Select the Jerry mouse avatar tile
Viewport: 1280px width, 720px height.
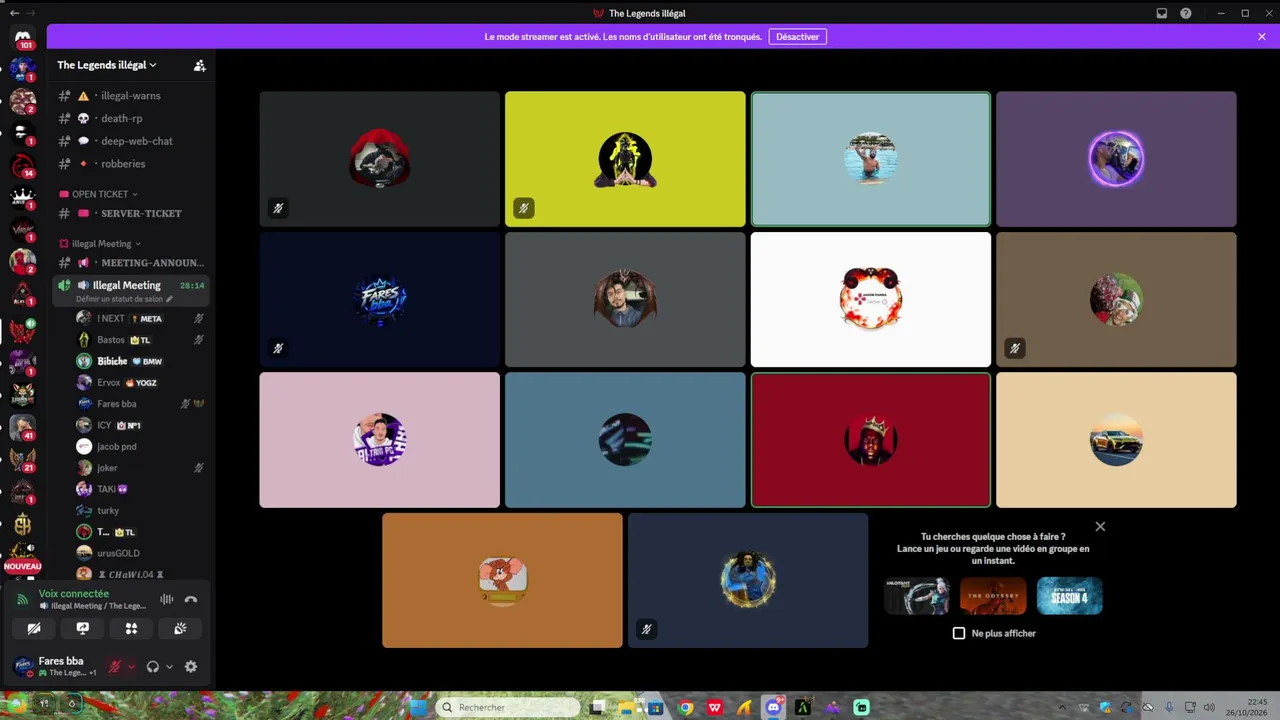click(502, 580)
